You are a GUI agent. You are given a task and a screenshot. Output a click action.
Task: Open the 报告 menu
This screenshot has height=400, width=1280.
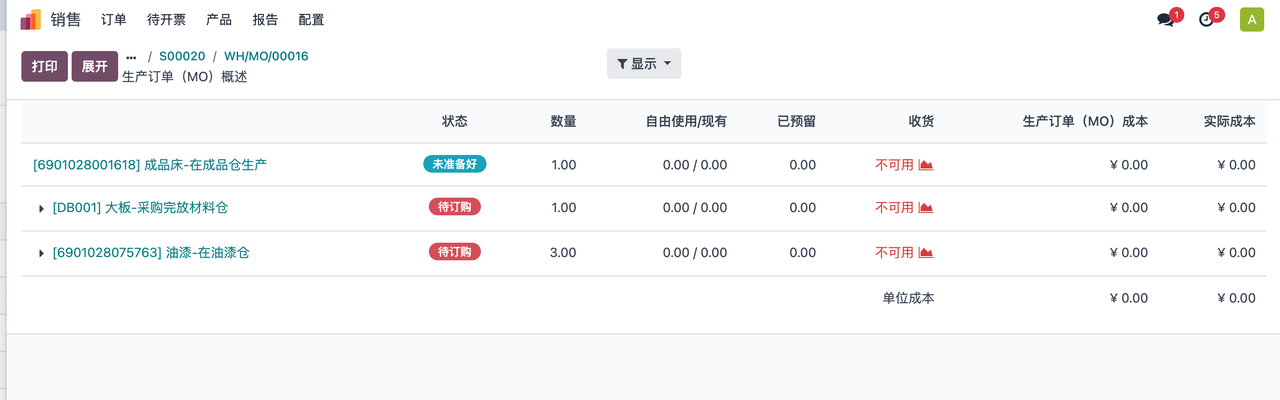pyautogui.click(x=265, y=19)
